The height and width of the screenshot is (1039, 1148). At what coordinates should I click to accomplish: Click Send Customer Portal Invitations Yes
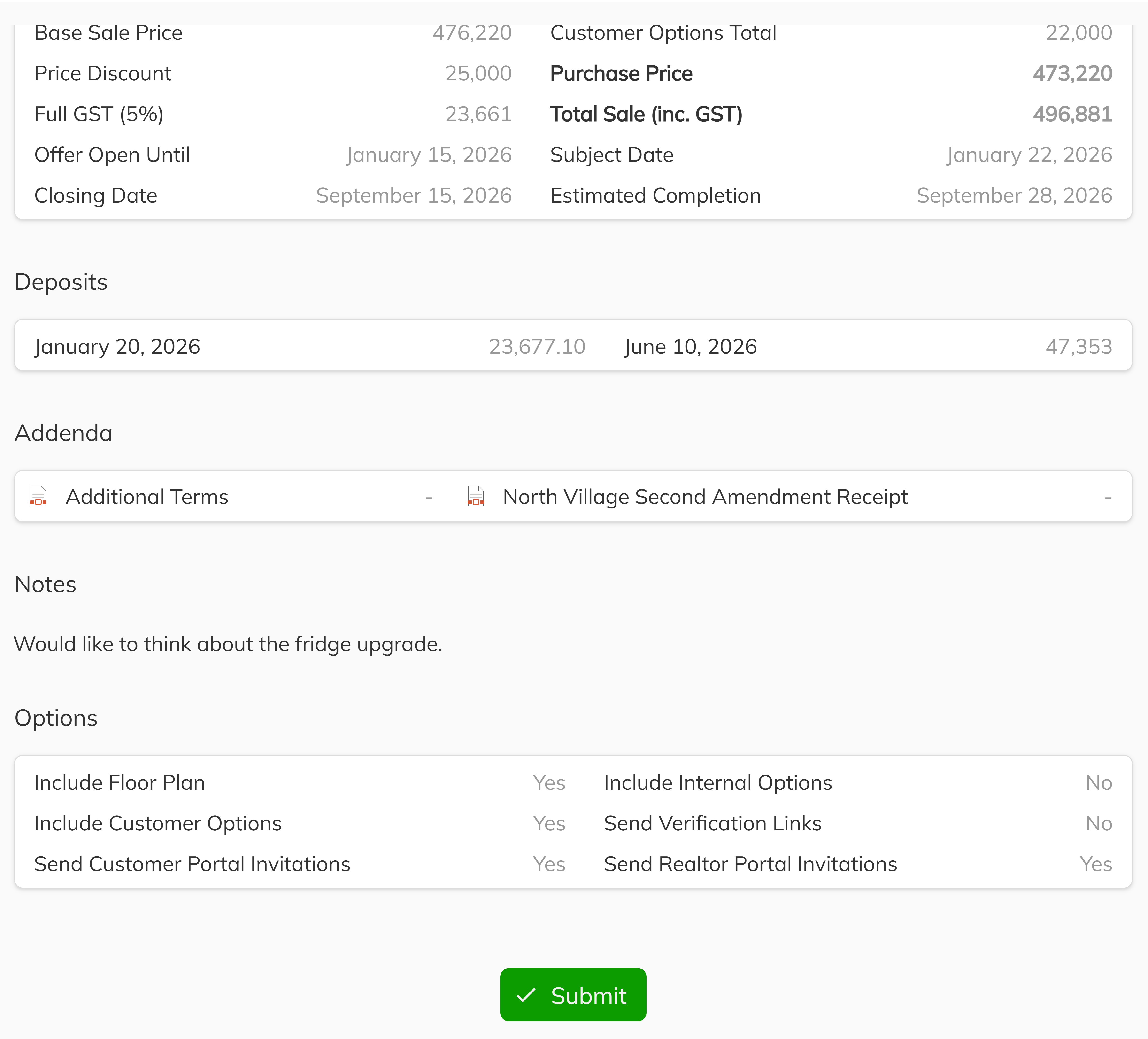549,864
